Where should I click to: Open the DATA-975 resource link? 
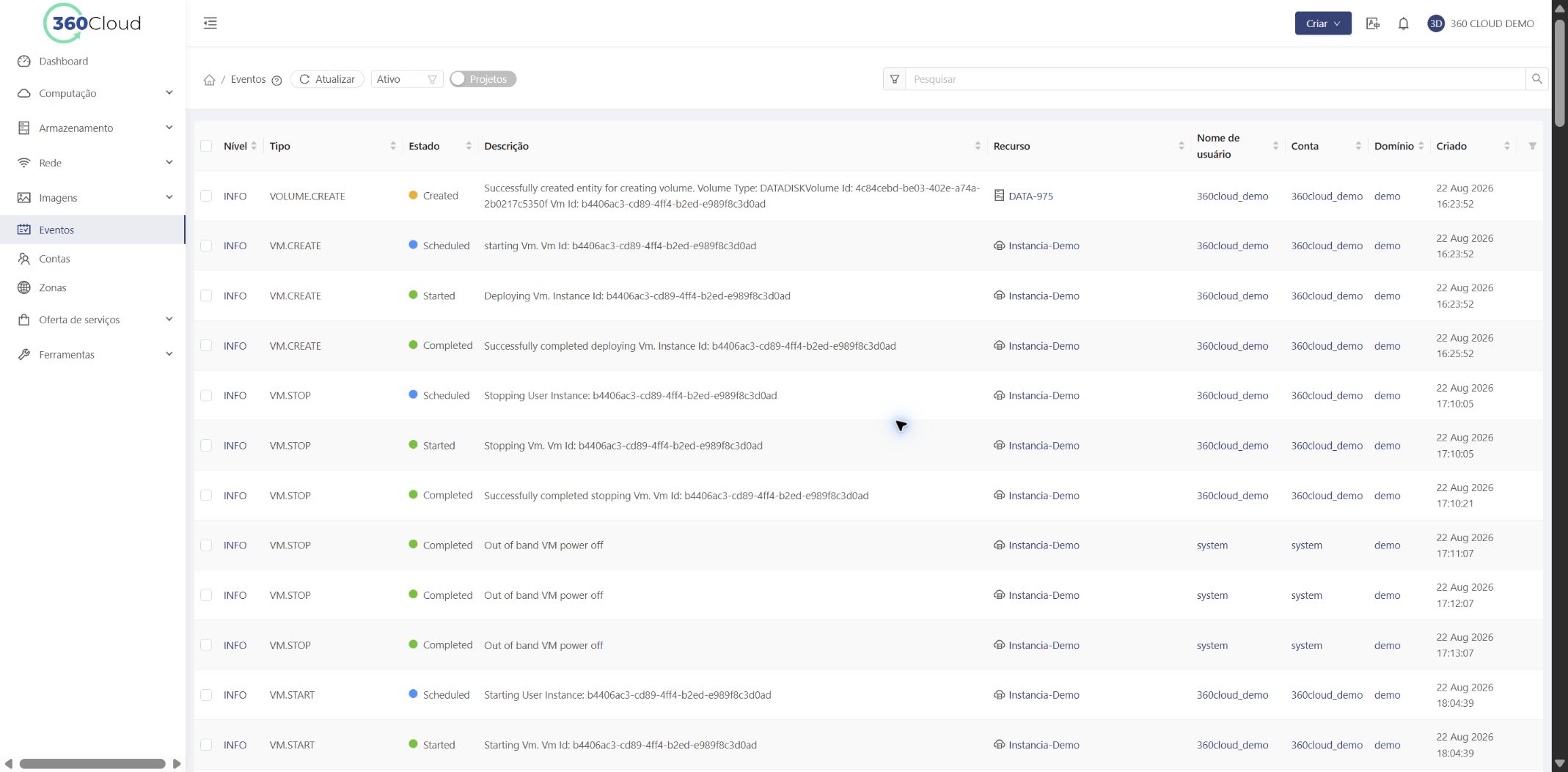tap(1030, 196)
